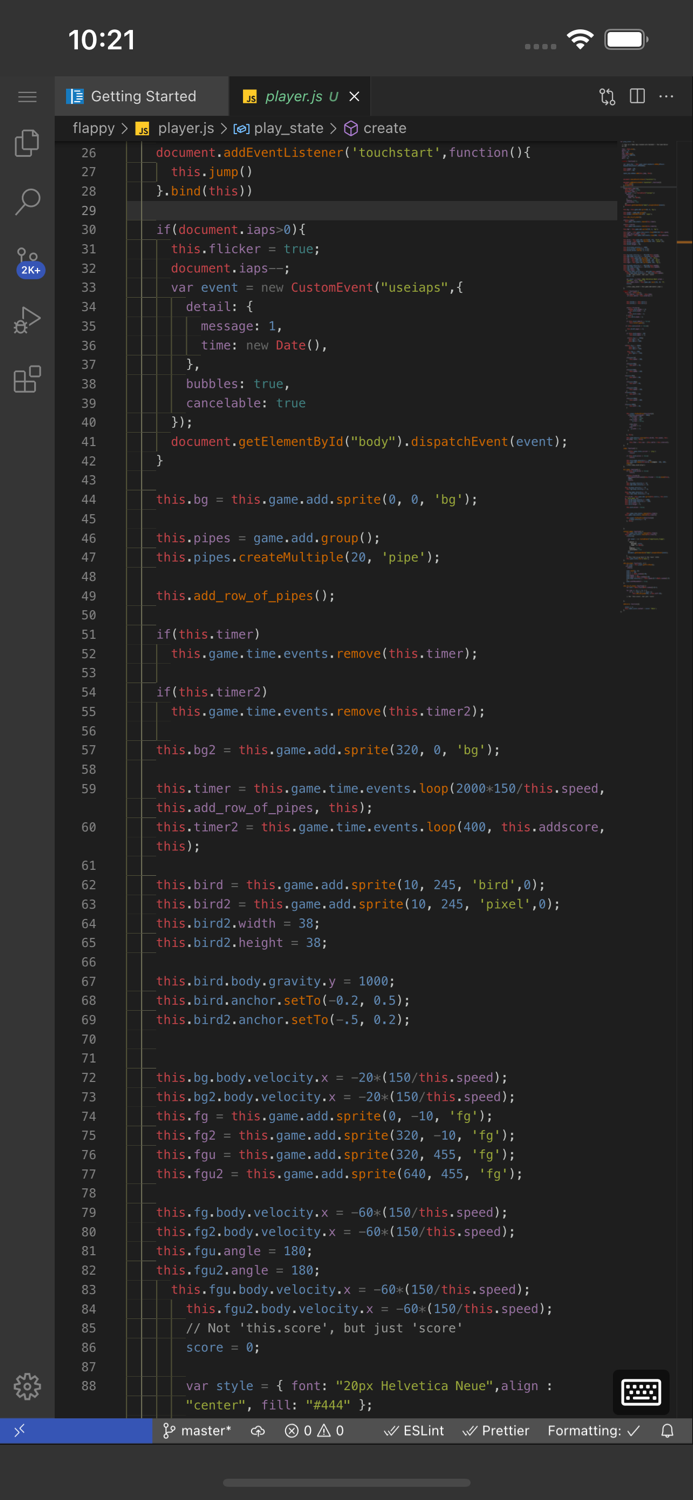This screenshot has height=1500, width=693.
Task: Open the Manage settings gear
Action: (27, 1386)
